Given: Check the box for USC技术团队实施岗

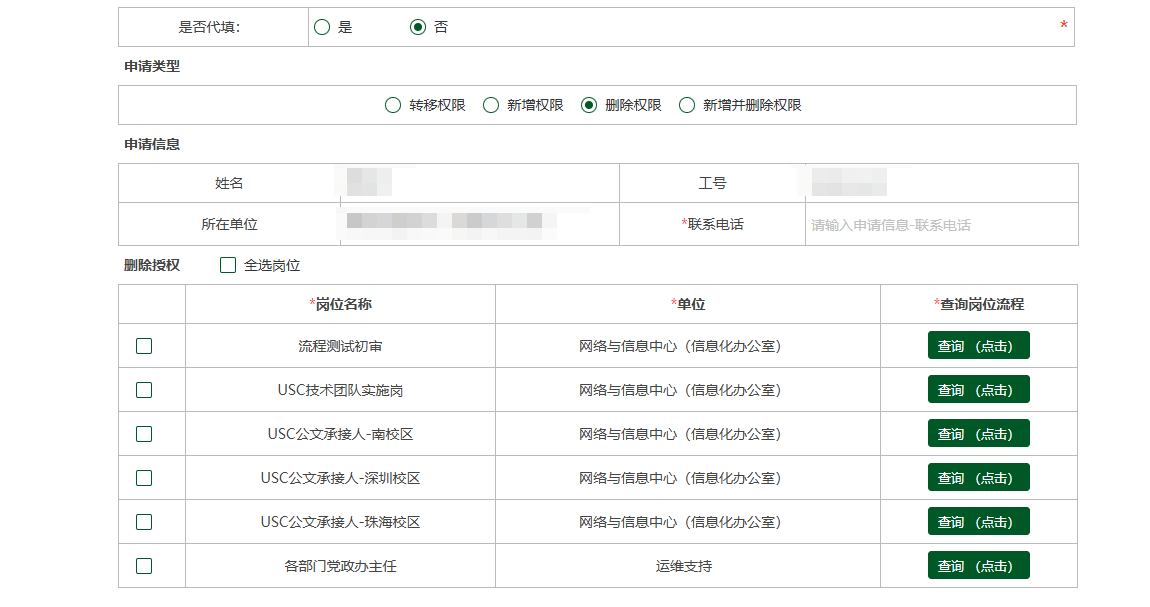Looking at the screenshot, I should 144,390.
